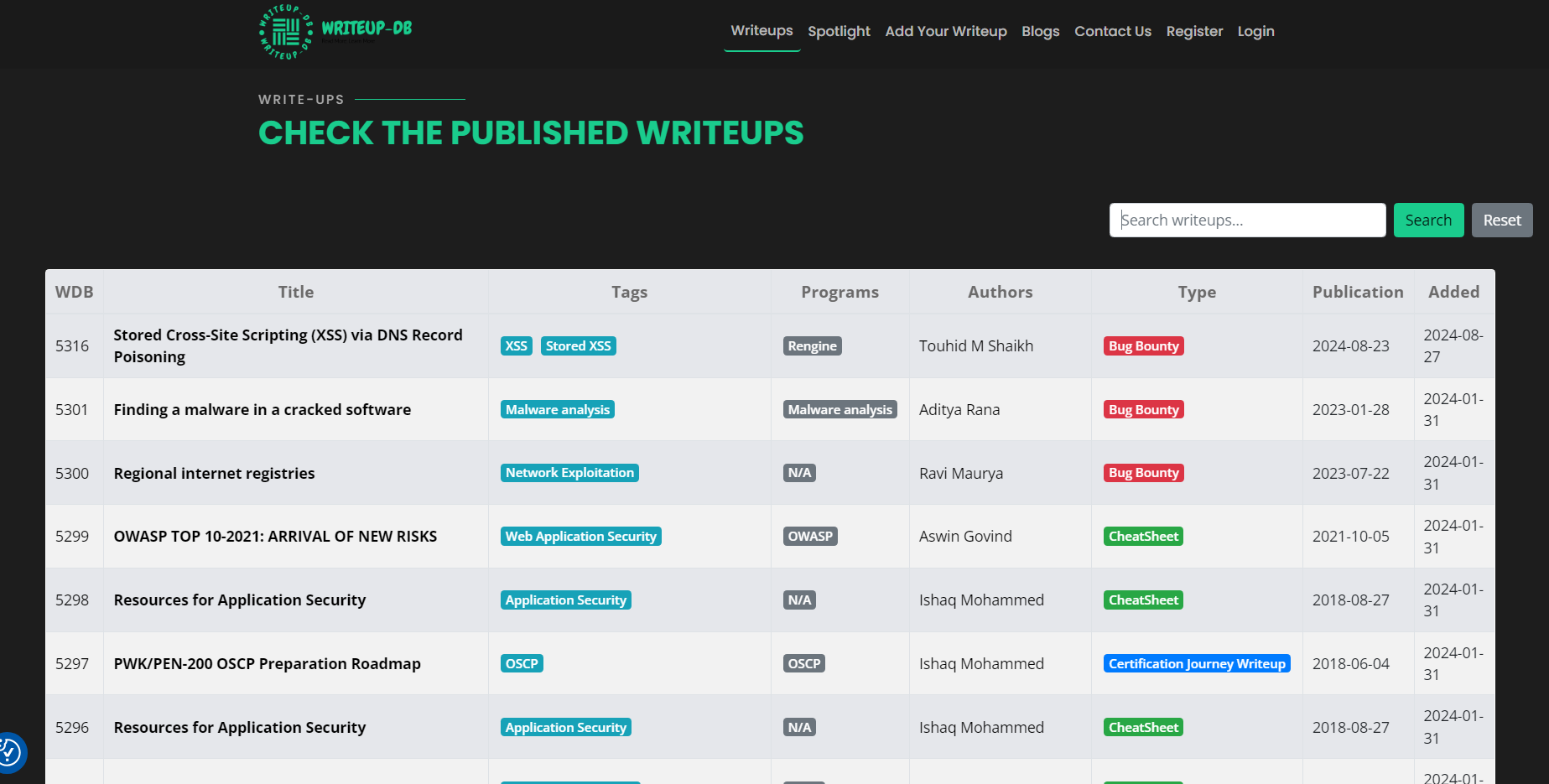Select the XSS tag badge
1549x784 pixels.
[x=517, y=345]
